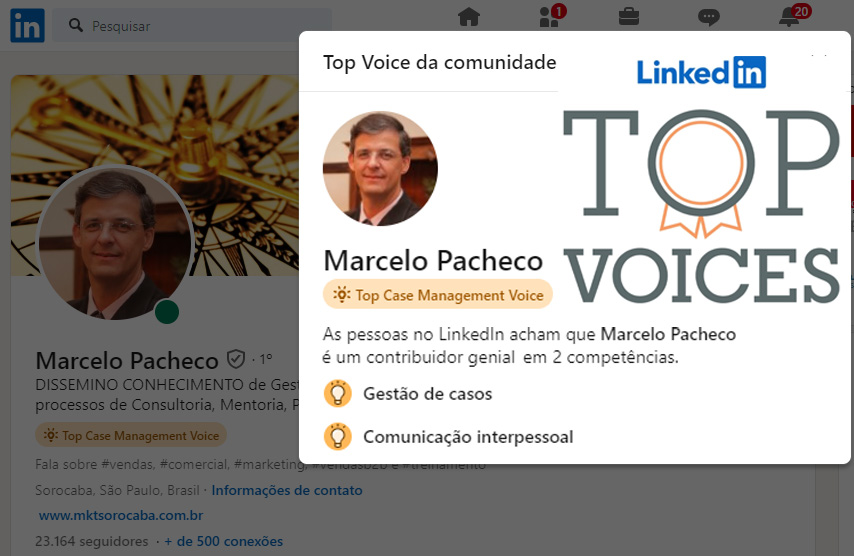Visit the www.mktsorocaba.com.br link

point(121,515)
